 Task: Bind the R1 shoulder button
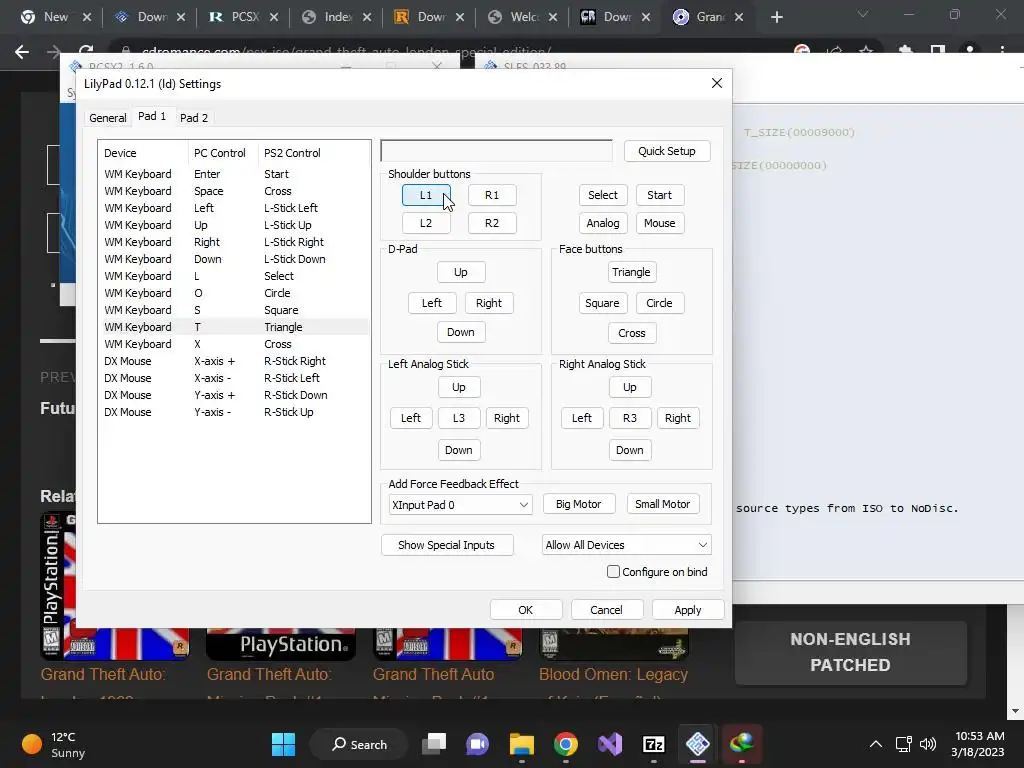click(492, 195)
